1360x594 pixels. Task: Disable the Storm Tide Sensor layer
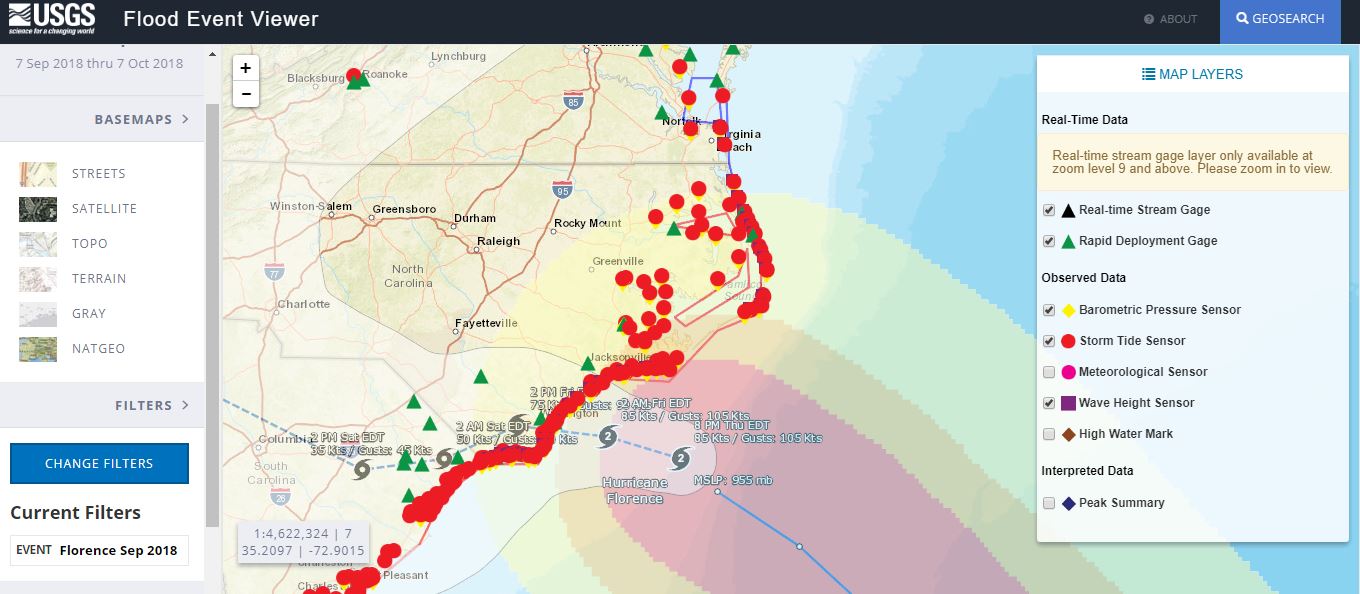pos(1049,341)
